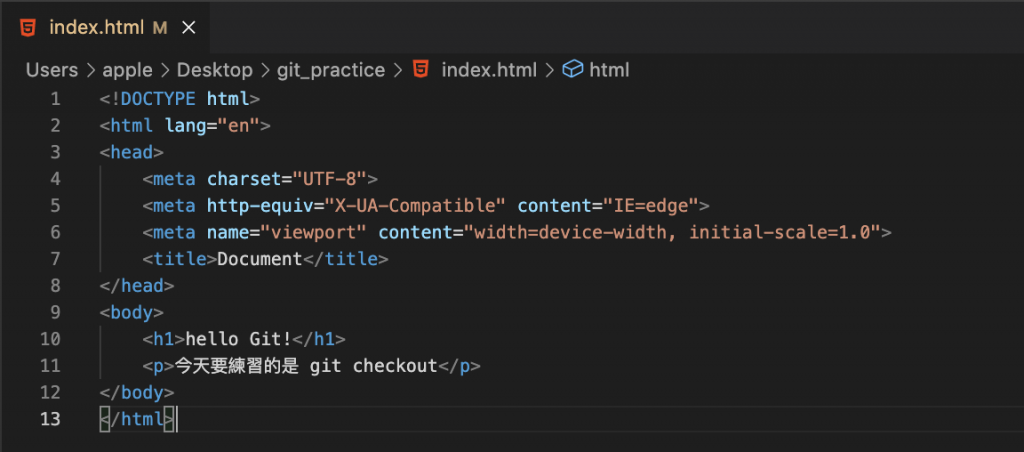The height and width of the screenshot is (452, 1024).
Task: Click line number 13 in the gutter
Action: pyautogui.click(x=50, y=419)
